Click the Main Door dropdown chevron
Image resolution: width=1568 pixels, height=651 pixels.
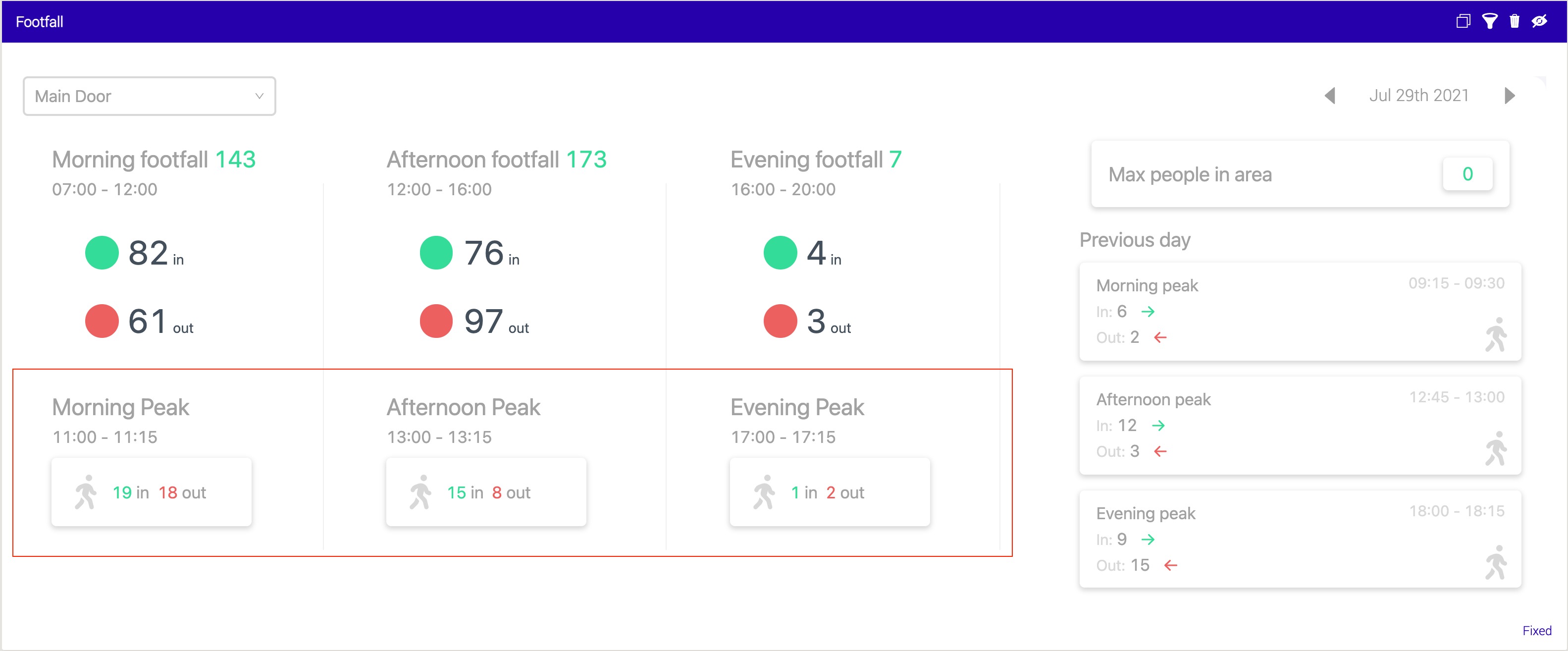pos(260,96)
